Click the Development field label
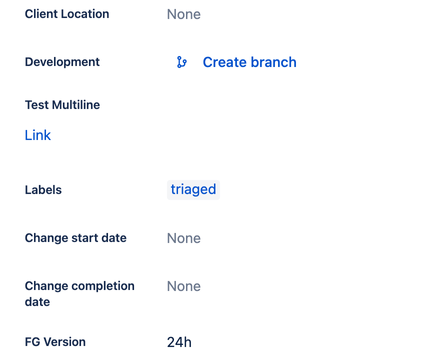Image resolution: width=428 pixels, height=363 pixels. click(62, 62)
